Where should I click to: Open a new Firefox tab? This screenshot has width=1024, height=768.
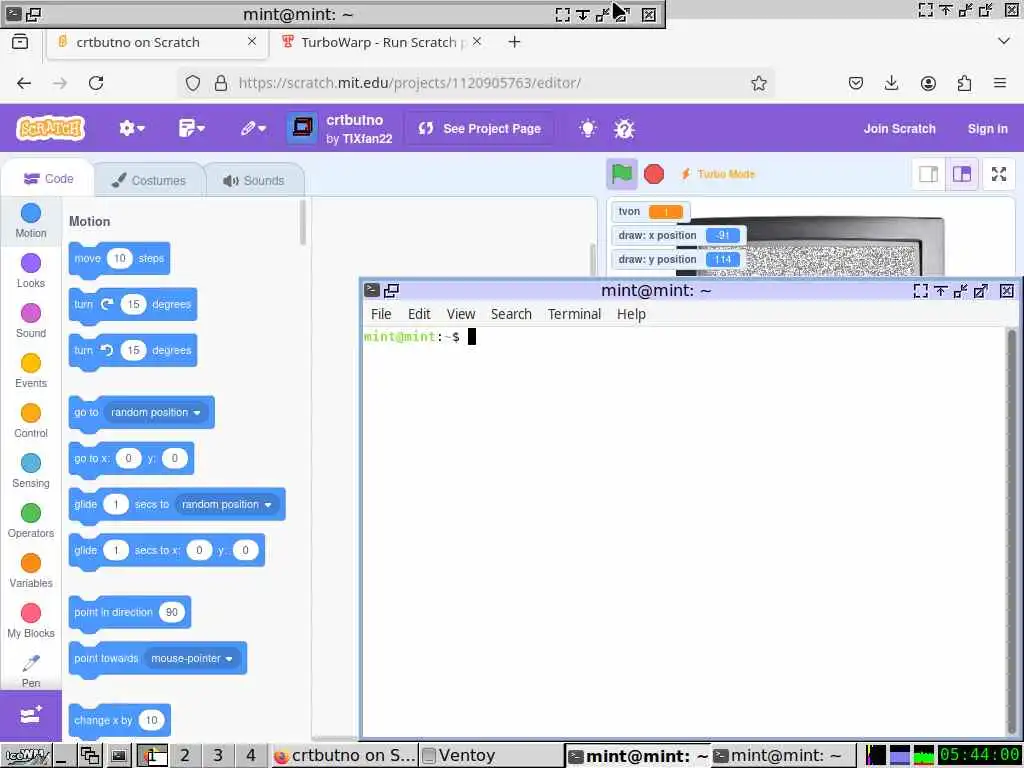(x=515, y=42)
